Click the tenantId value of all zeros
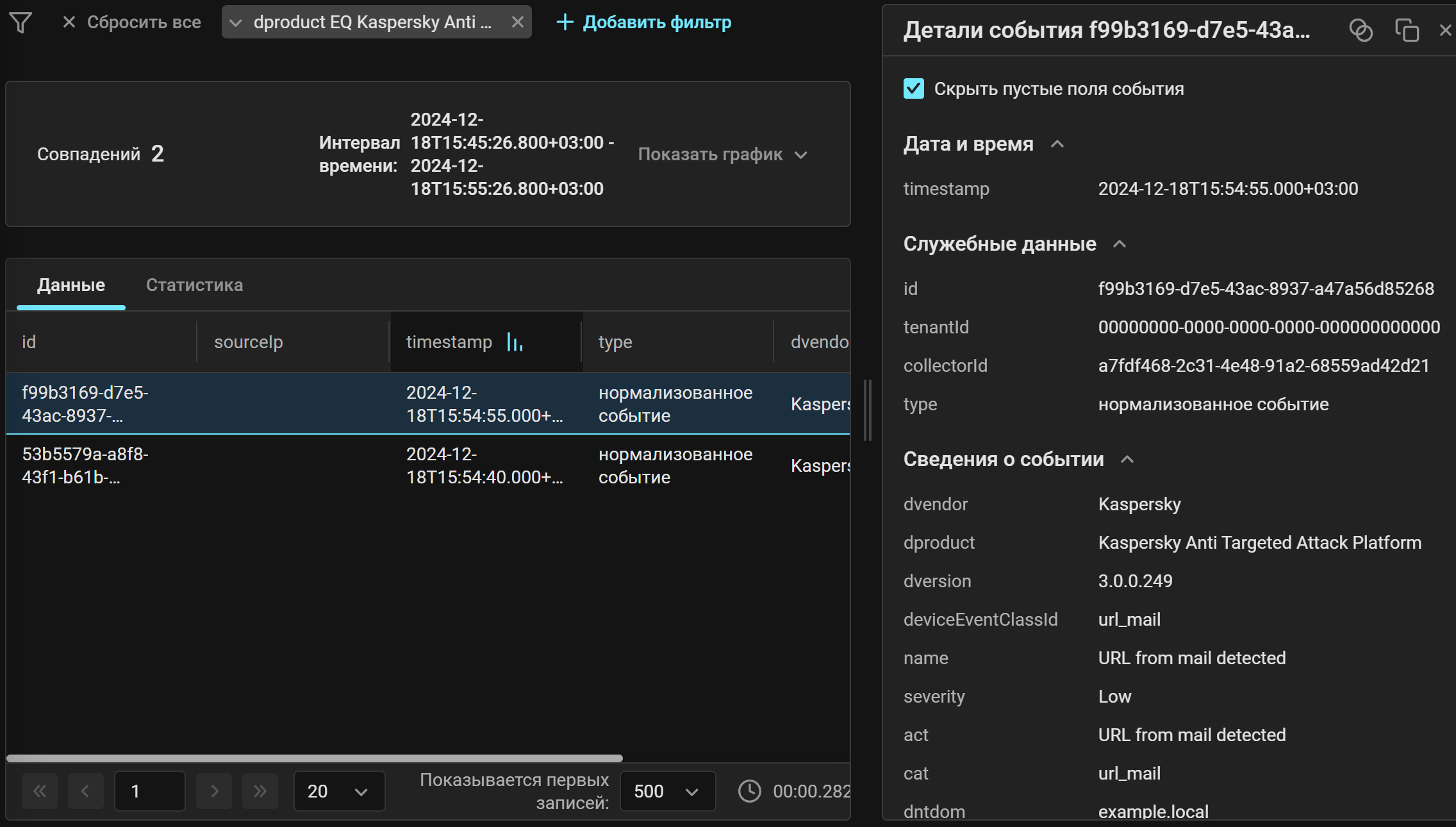The width and height of the screenshot is (1456, 827). (1269, 328)
